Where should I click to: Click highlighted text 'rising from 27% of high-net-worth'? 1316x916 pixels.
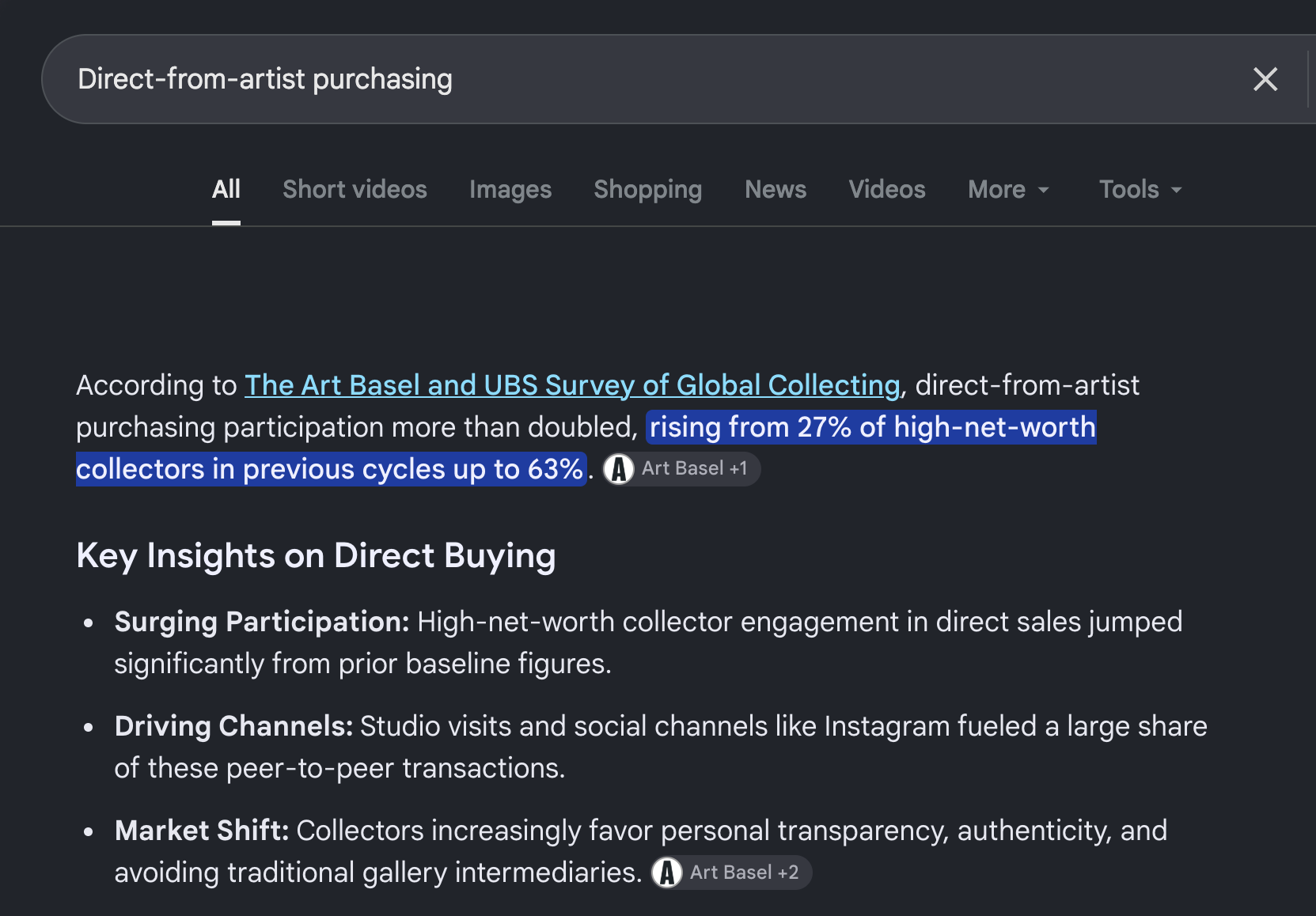click(872, 427)
